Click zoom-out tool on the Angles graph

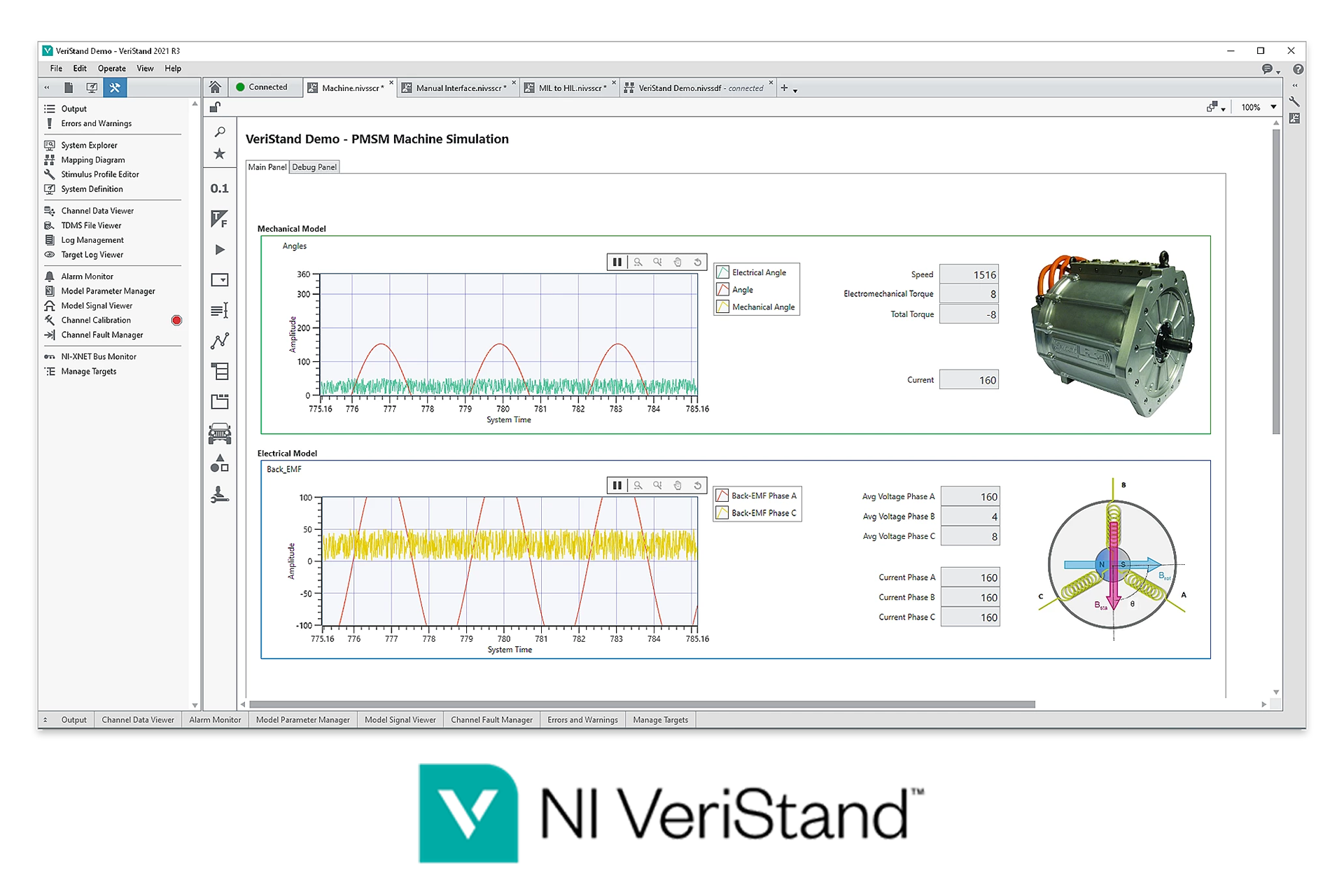pyautogui.click(x=657, y=262)
